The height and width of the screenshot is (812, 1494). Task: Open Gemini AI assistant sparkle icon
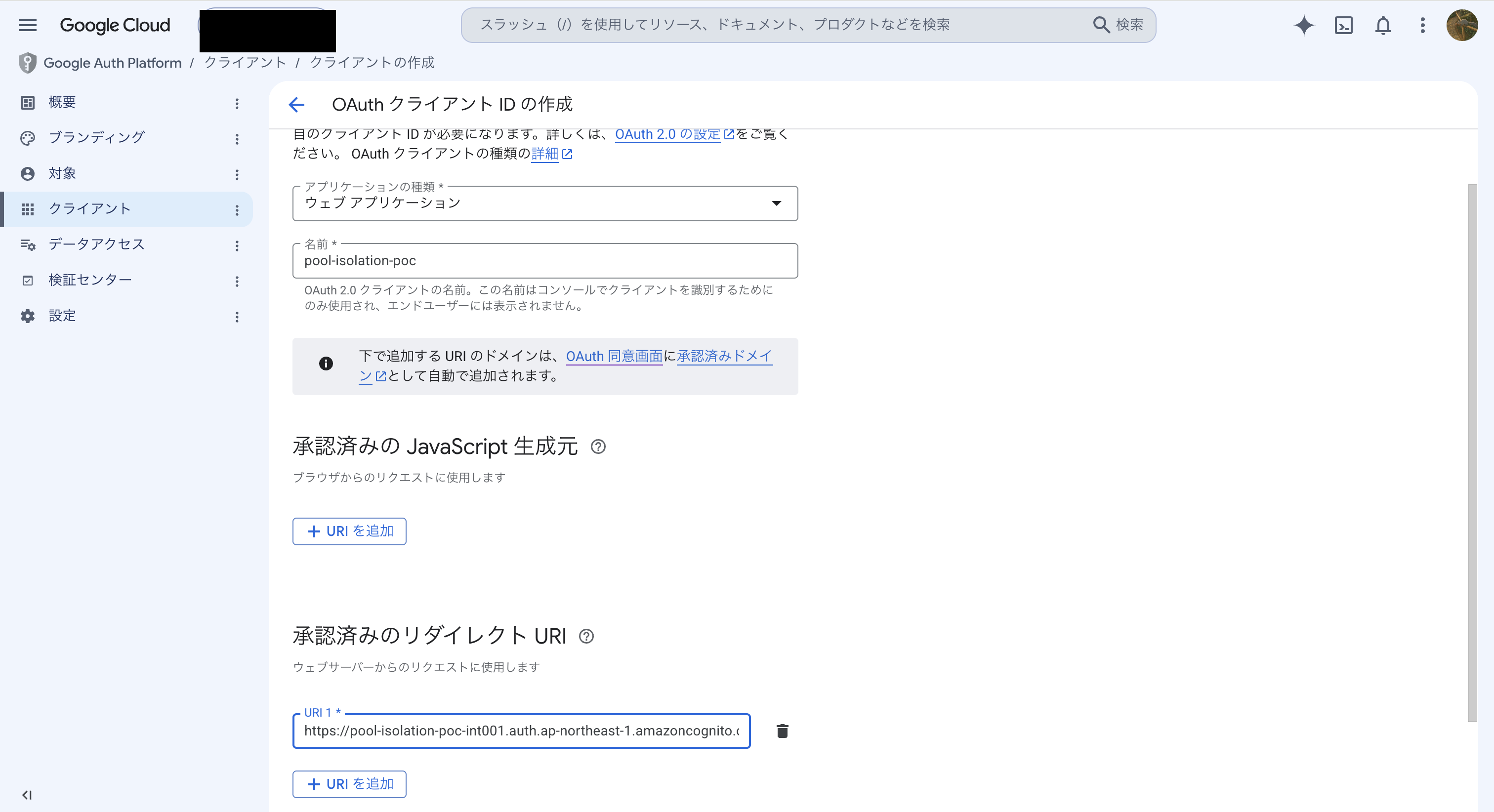coord(1304,25)
